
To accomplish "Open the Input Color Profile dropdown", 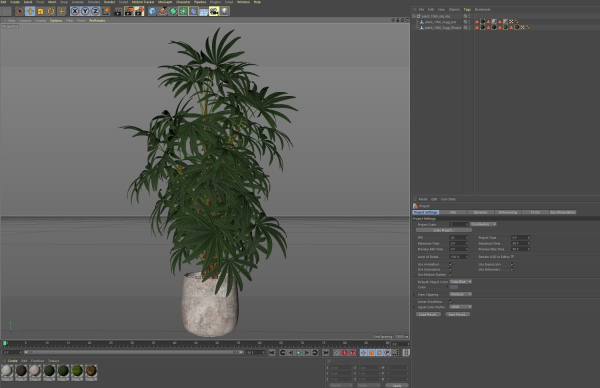I will [x=461, y=307].
